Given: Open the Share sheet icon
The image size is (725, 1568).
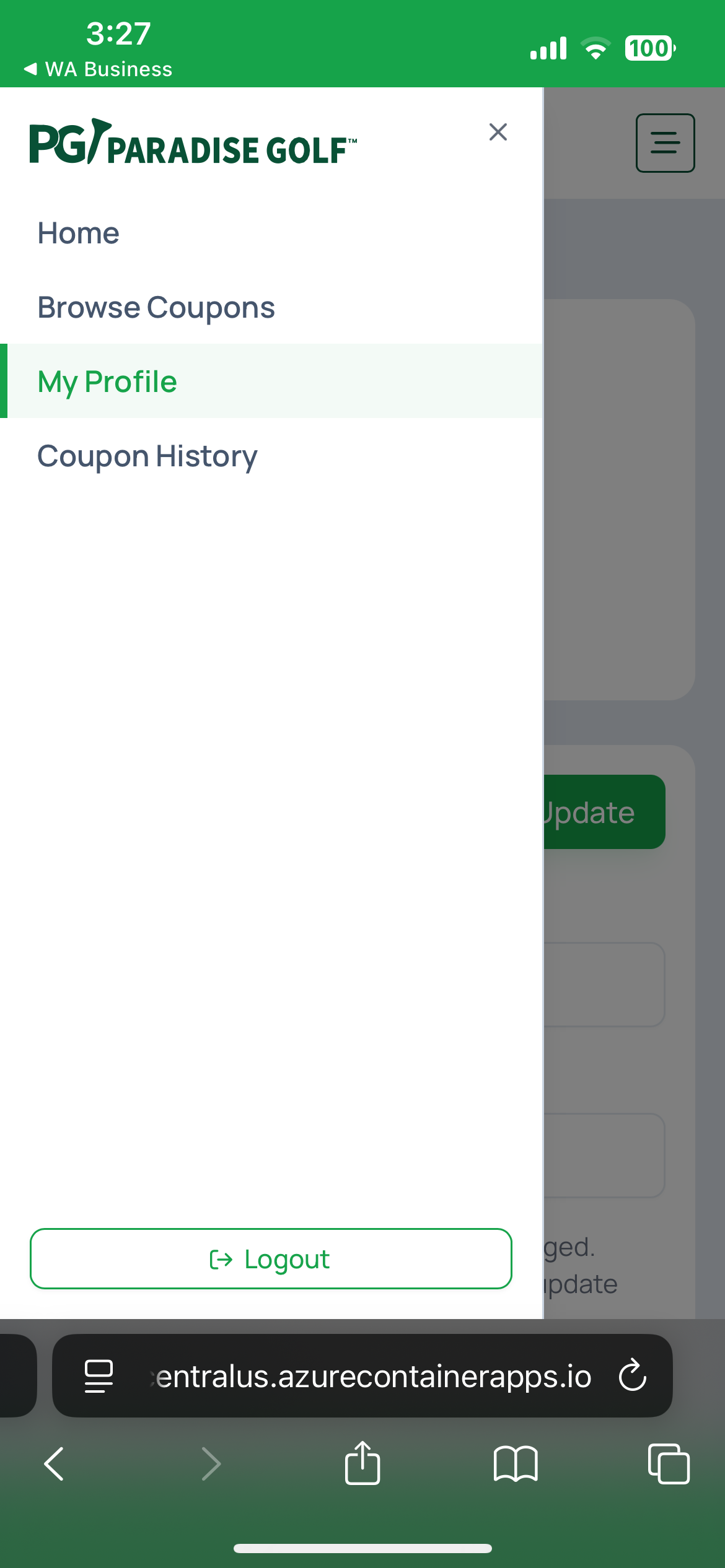Looking at the screenshot, I should coord(362,1463).
